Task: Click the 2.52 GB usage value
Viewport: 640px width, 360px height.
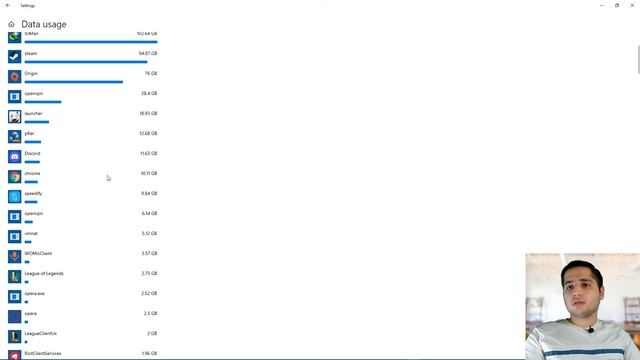Action: (x=149, y=293)
